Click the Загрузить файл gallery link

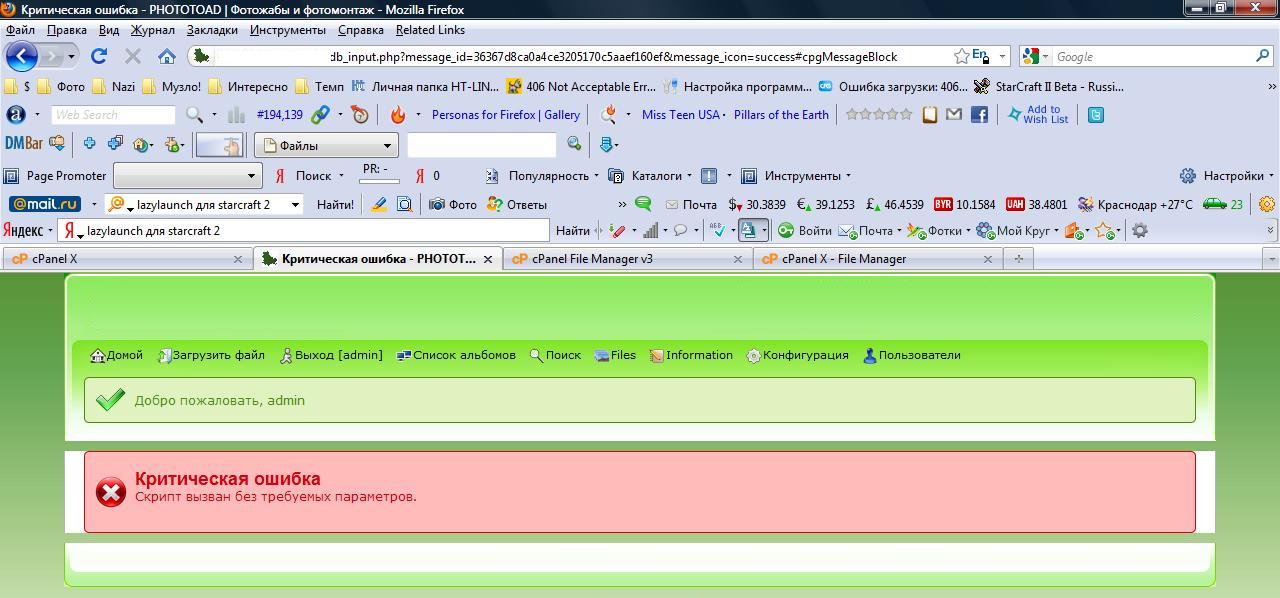pos(211,355)
